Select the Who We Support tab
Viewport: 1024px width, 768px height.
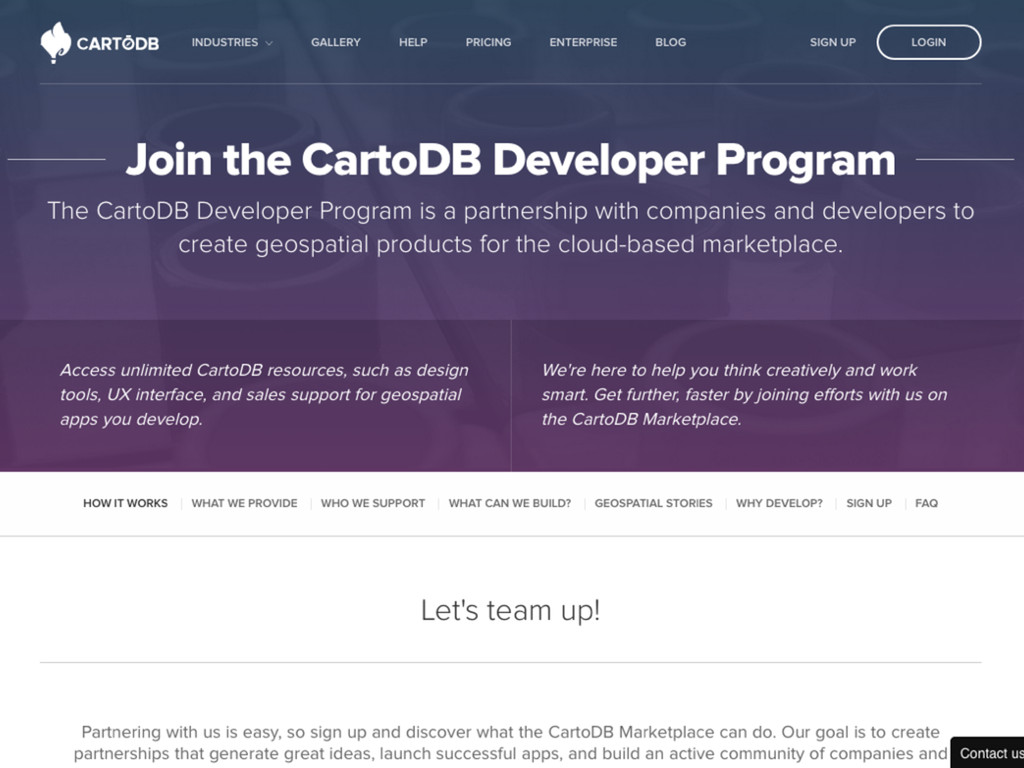tap(373, 504)
